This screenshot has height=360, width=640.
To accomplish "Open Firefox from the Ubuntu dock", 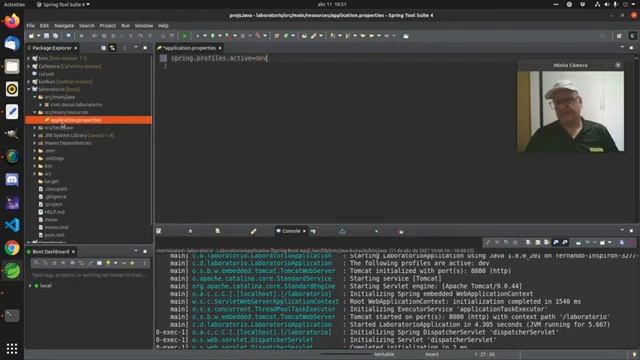I will [x=12, y=20].
